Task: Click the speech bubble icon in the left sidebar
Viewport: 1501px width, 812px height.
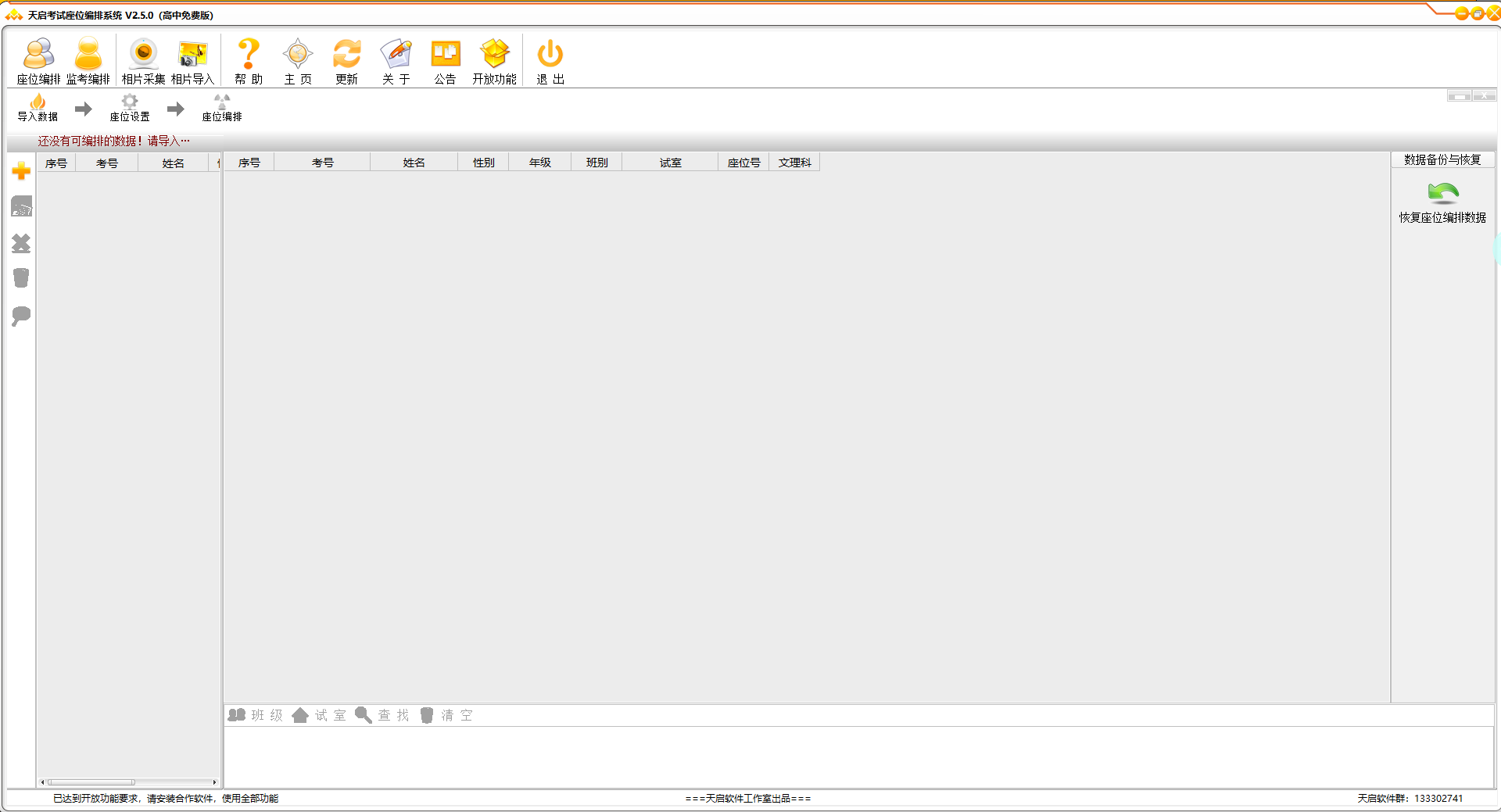Action: (21, 316)
